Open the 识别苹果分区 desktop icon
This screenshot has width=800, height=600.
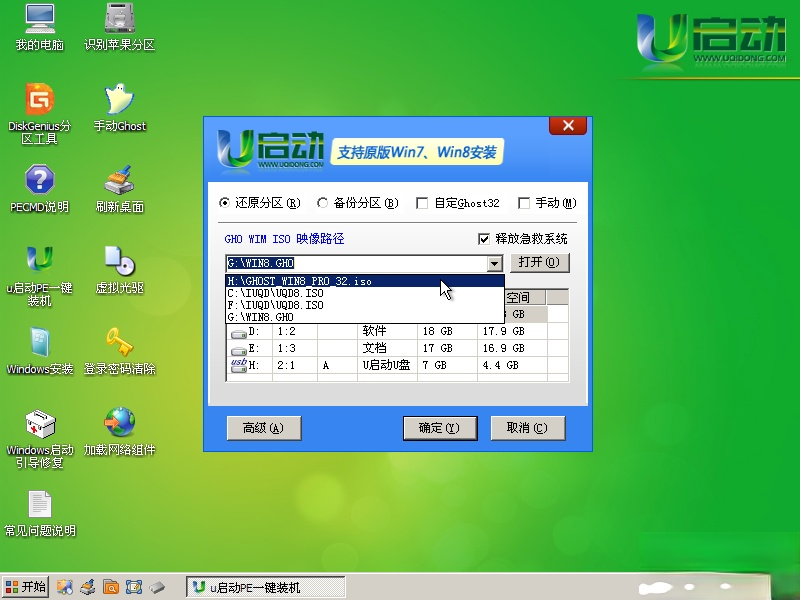[119, 28]
